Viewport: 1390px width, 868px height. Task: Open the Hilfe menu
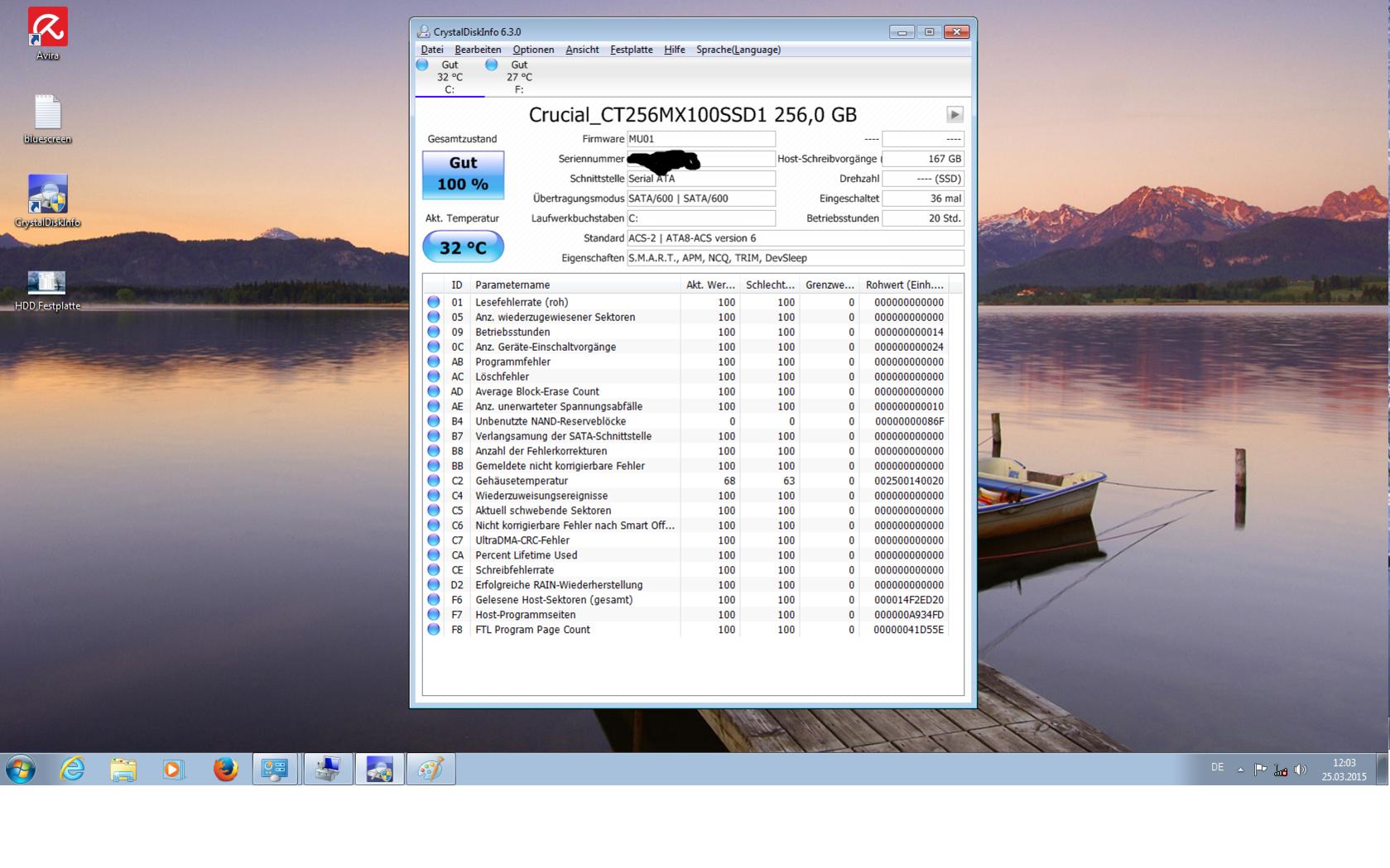(674, 50)
